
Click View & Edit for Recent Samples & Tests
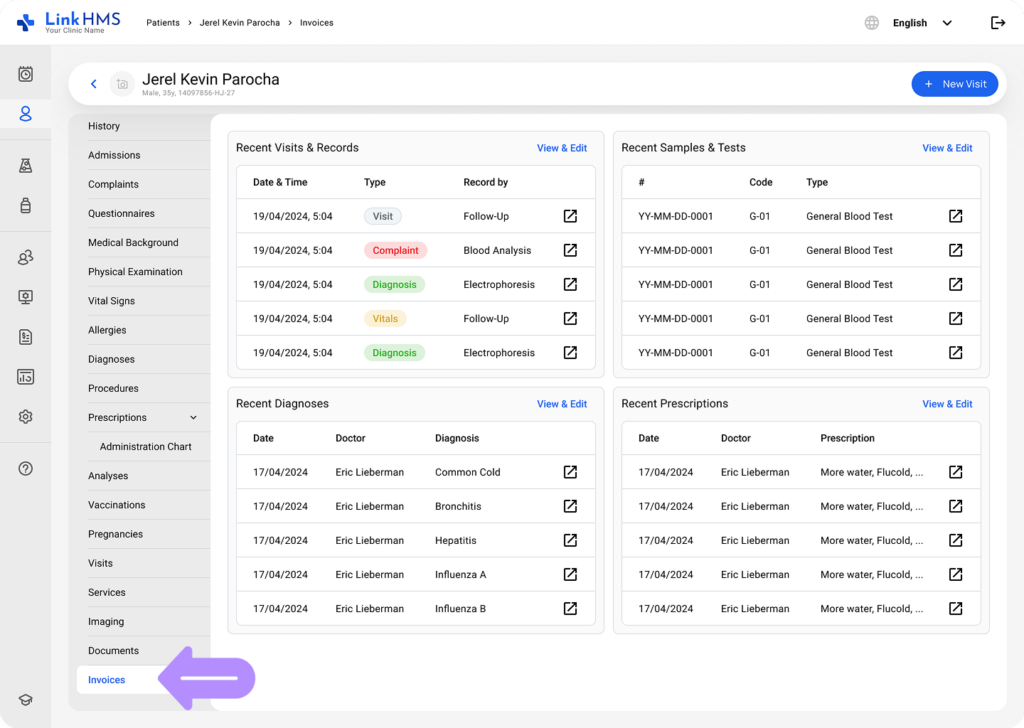[947, 148]
